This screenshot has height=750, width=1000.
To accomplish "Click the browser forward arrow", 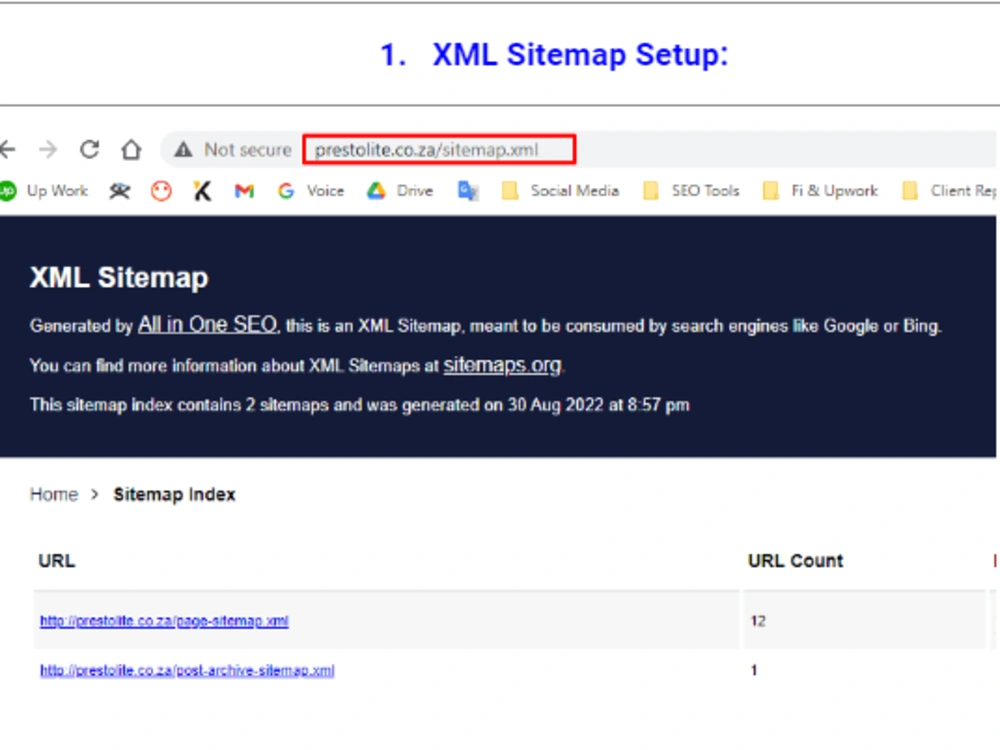I will point(48,150).
